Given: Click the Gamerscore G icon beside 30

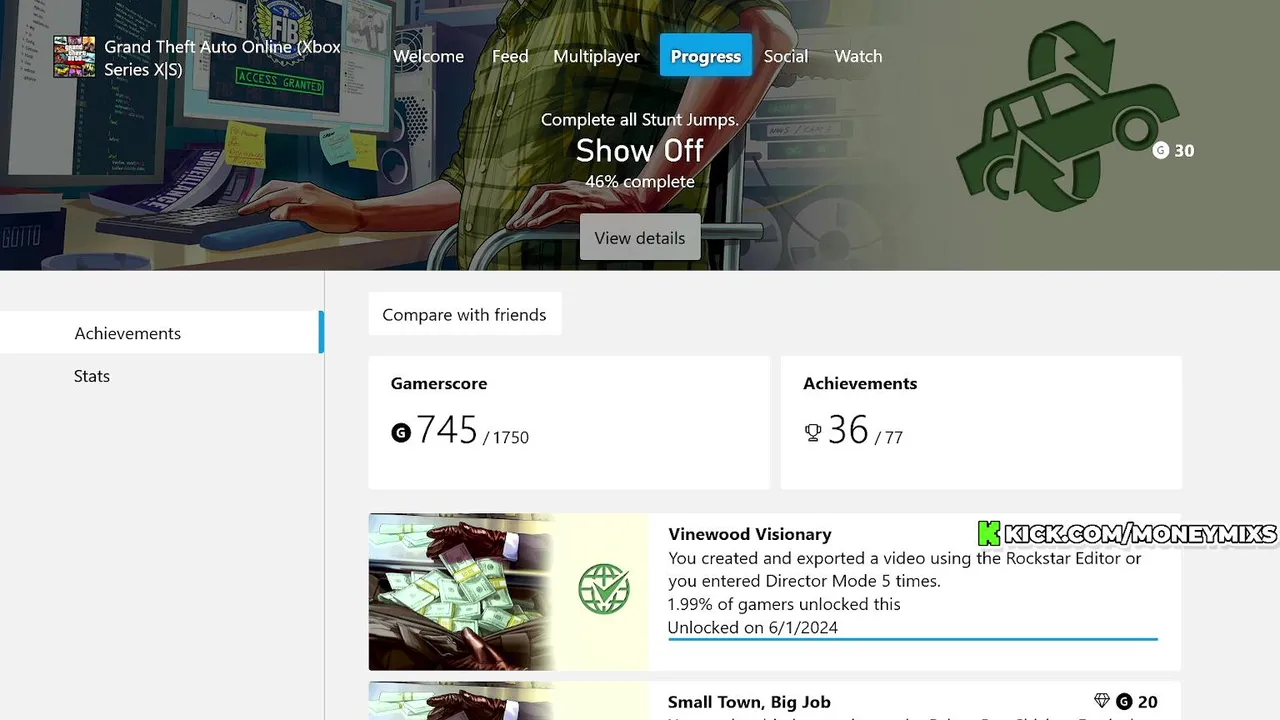Looking at the screenshot, I should (1160, 151).
